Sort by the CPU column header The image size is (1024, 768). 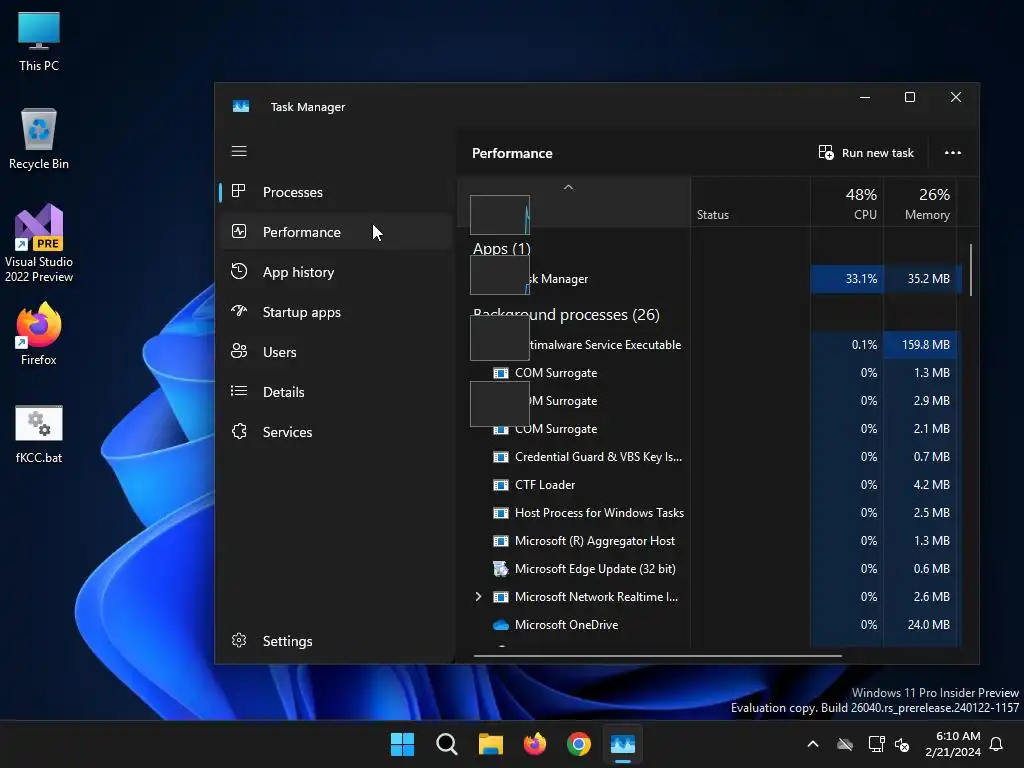847,202
